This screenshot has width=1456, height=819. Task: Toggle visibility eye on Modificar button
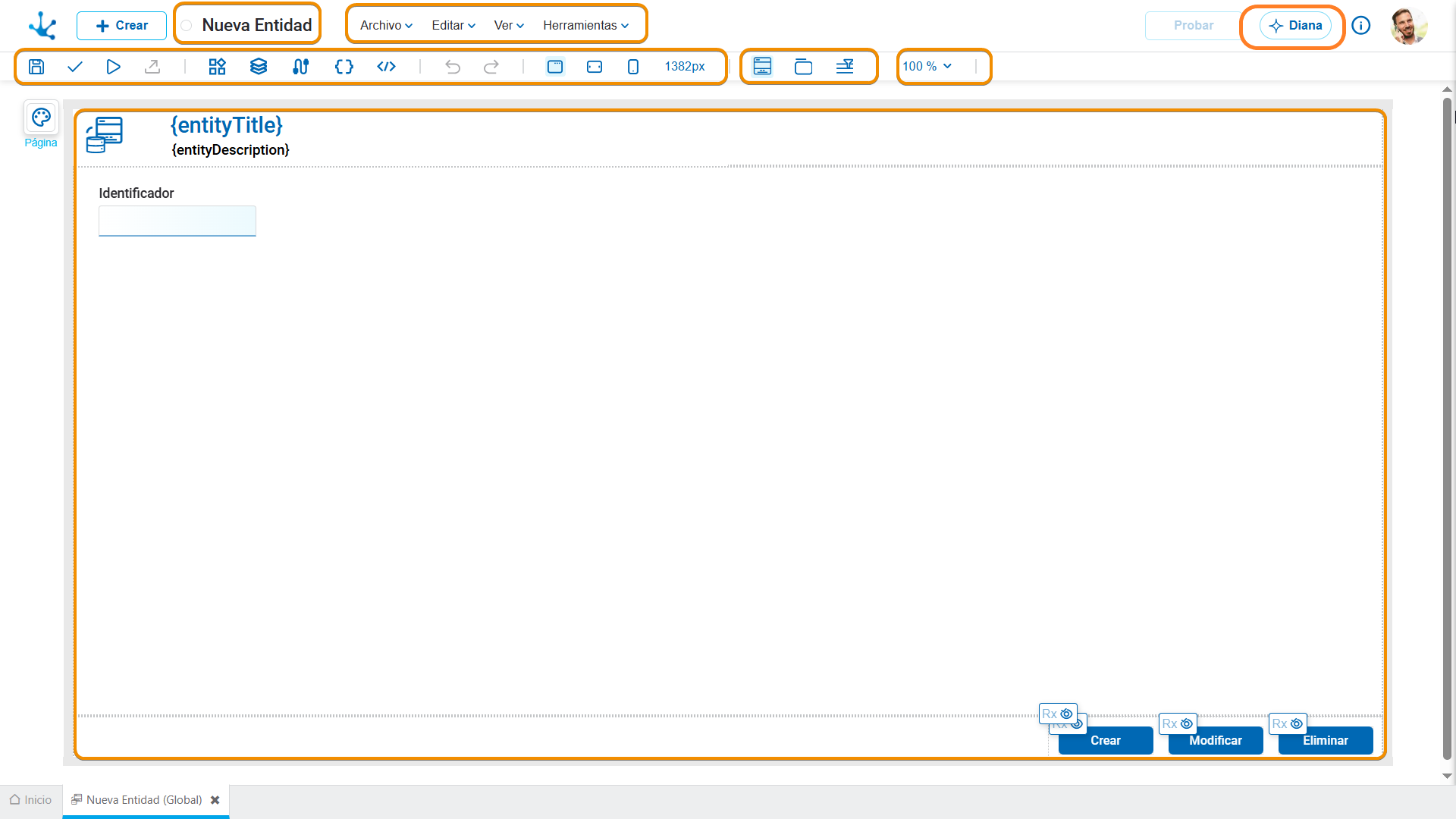[x=1187, y=723]
